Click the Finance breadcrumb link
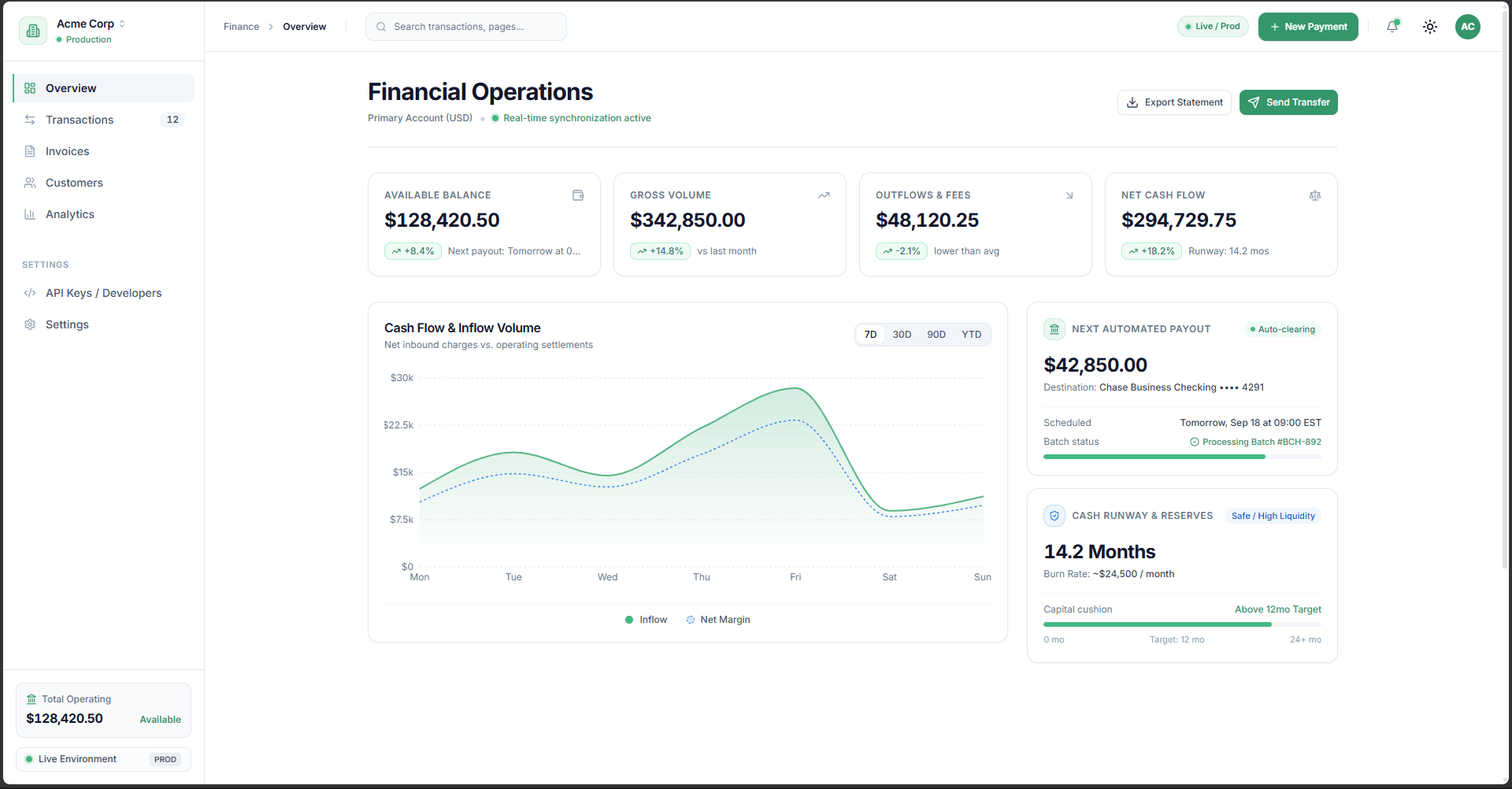 click(x=241, y=27)
